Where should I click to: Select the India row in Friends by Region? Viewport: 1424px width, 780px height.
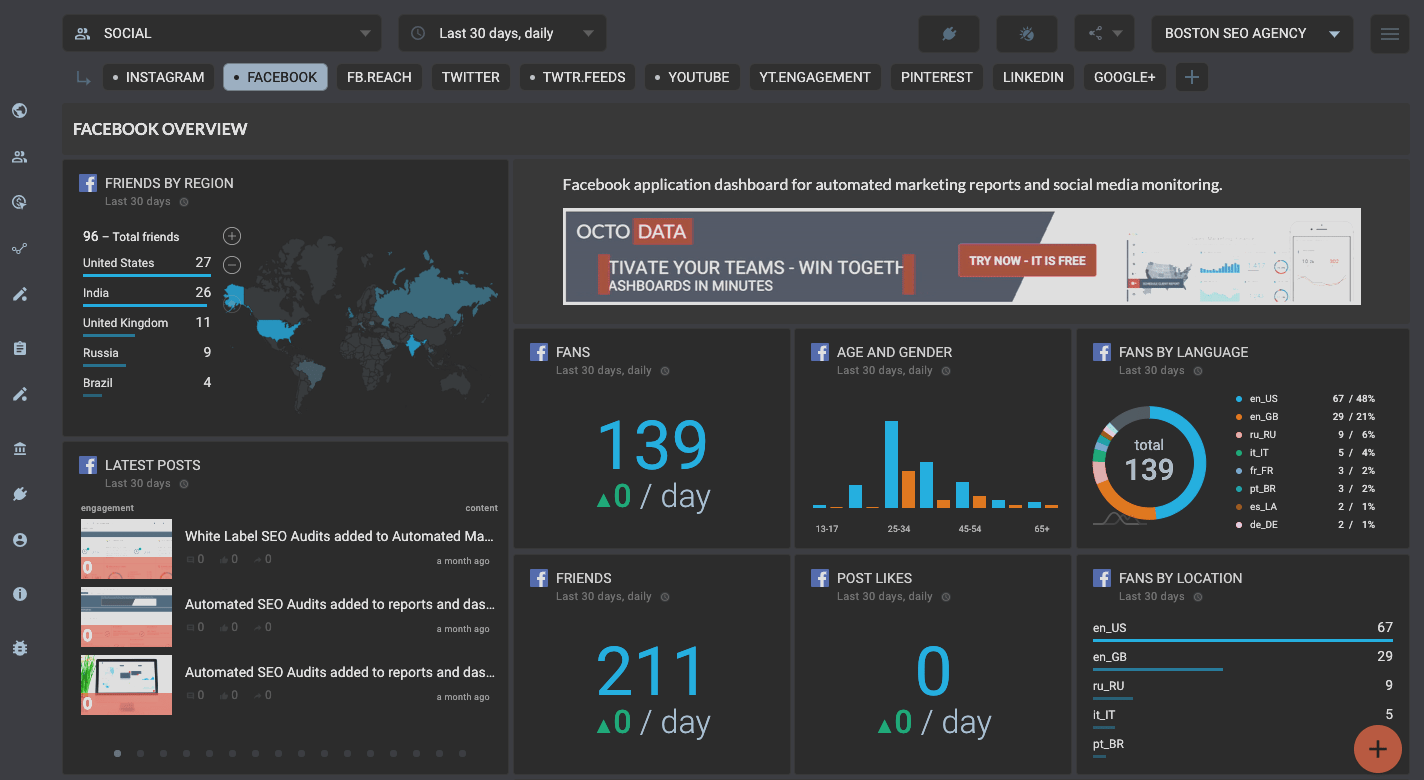[x=147, y=295]
